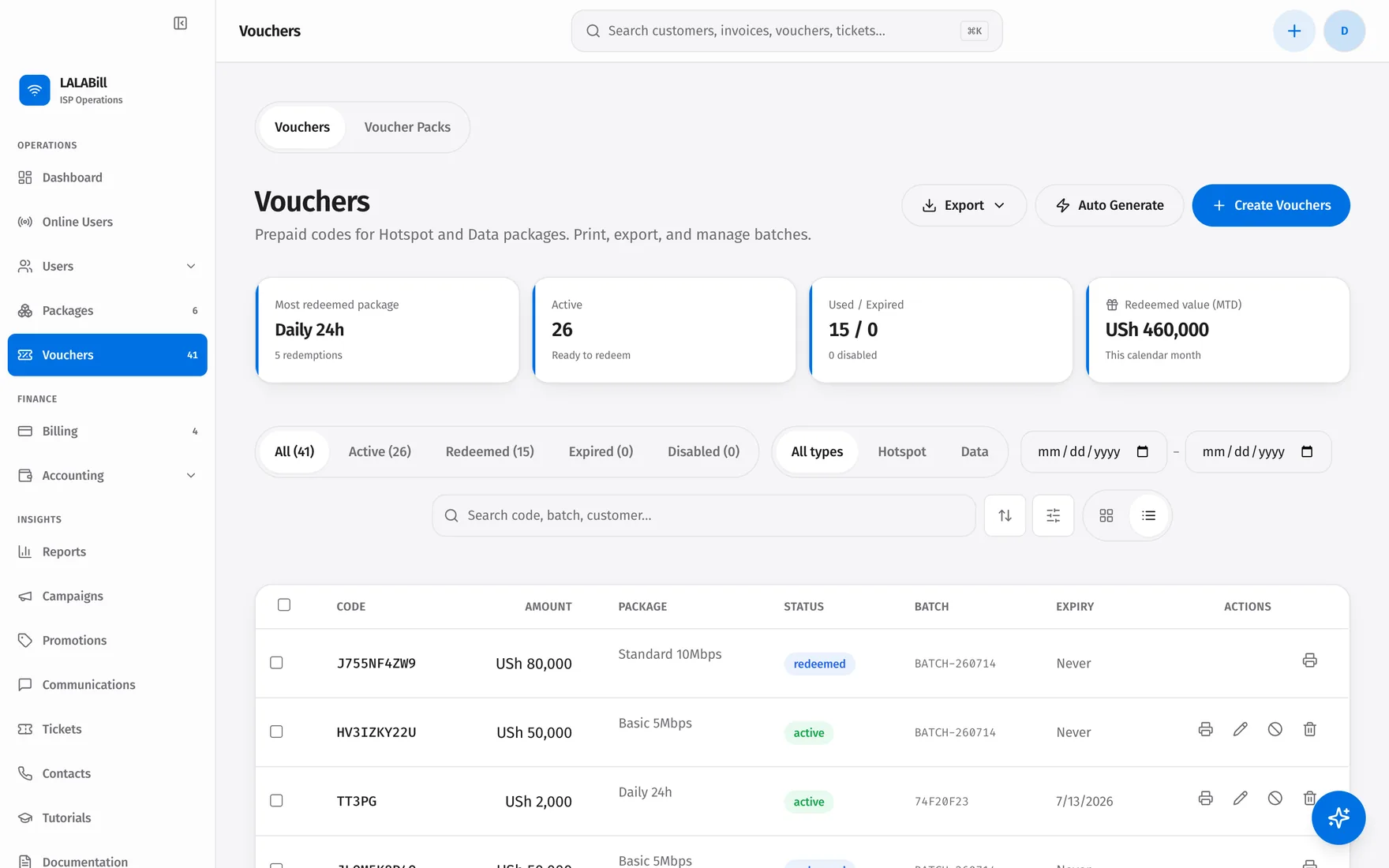Screen dimensions: 1389x868
Task: Click the LALABill wifi logo
Action: [x=35, y=90]
